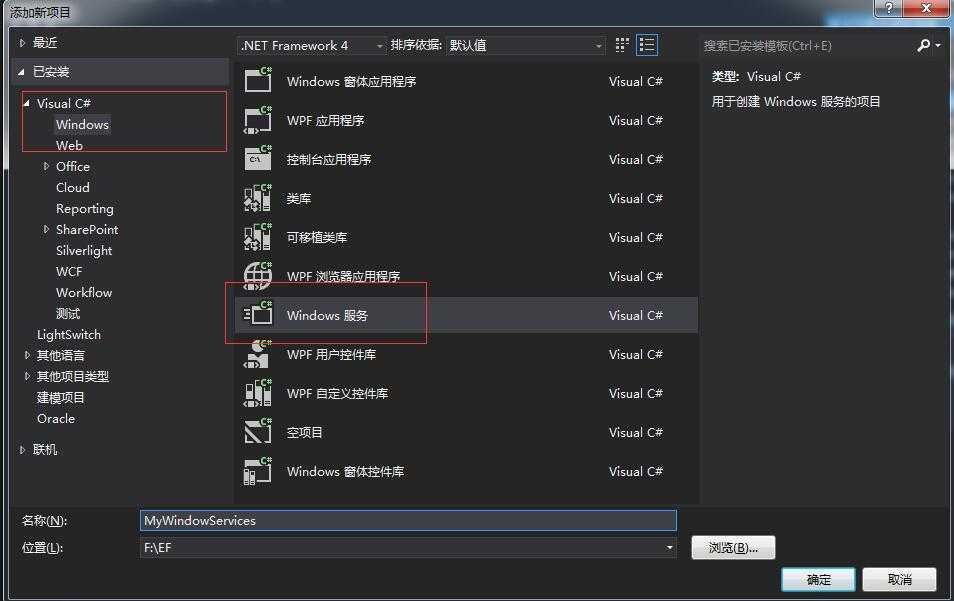This screenshot has height=601, width=954.
Task: Select the 测试 tree item
Action: (68, 314)
